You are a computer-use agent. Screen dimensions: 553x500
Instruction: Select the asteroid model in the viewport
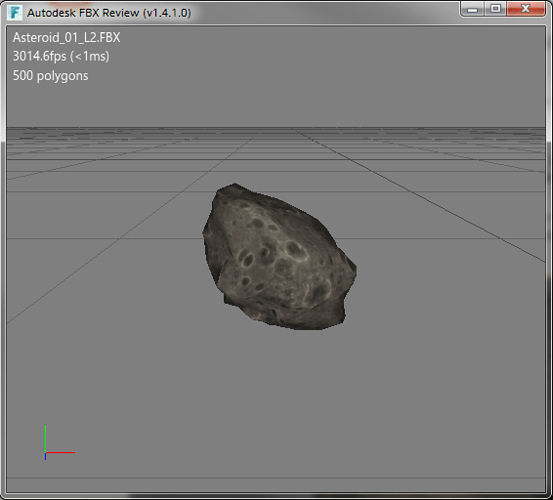click(x=279, y=256)
